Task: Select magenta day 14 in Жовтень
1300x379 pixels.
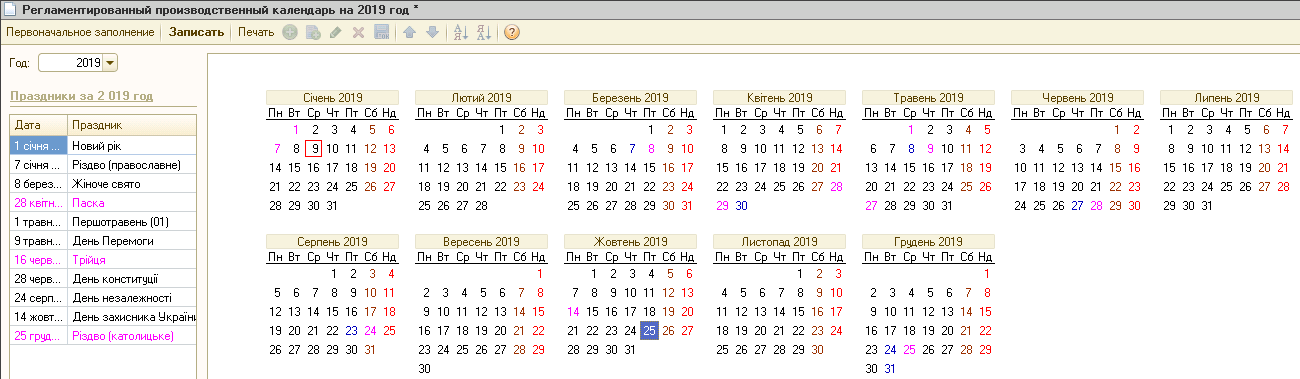Action: (x=573, y=311)
